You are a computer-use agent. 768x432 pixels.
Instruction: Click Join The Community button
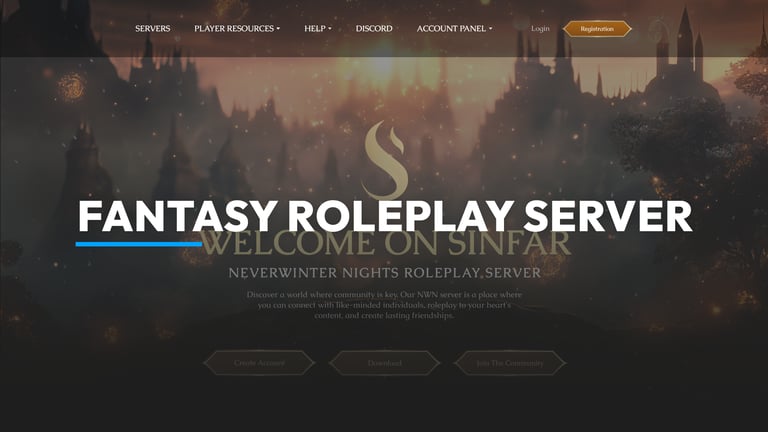510,363
